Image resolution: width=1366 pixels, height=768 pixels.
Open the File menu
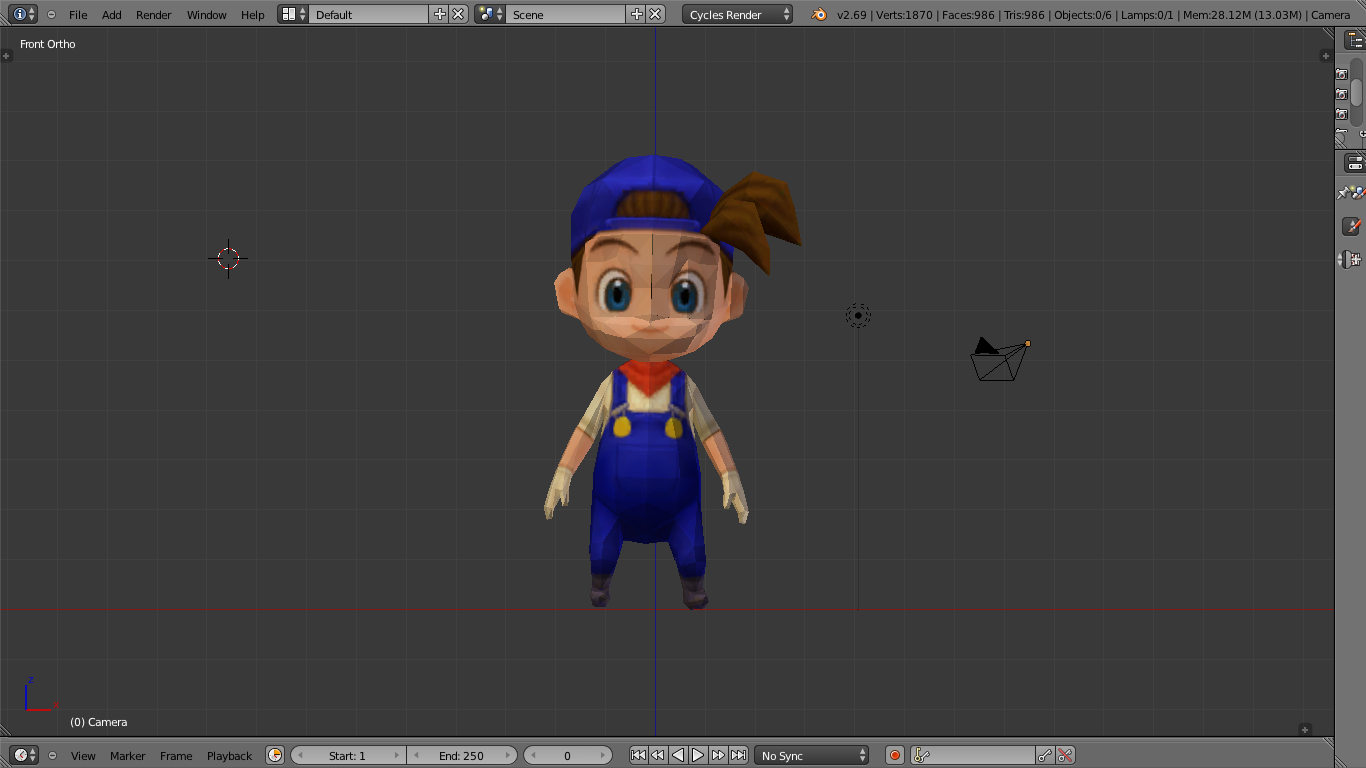pos(78,15)
